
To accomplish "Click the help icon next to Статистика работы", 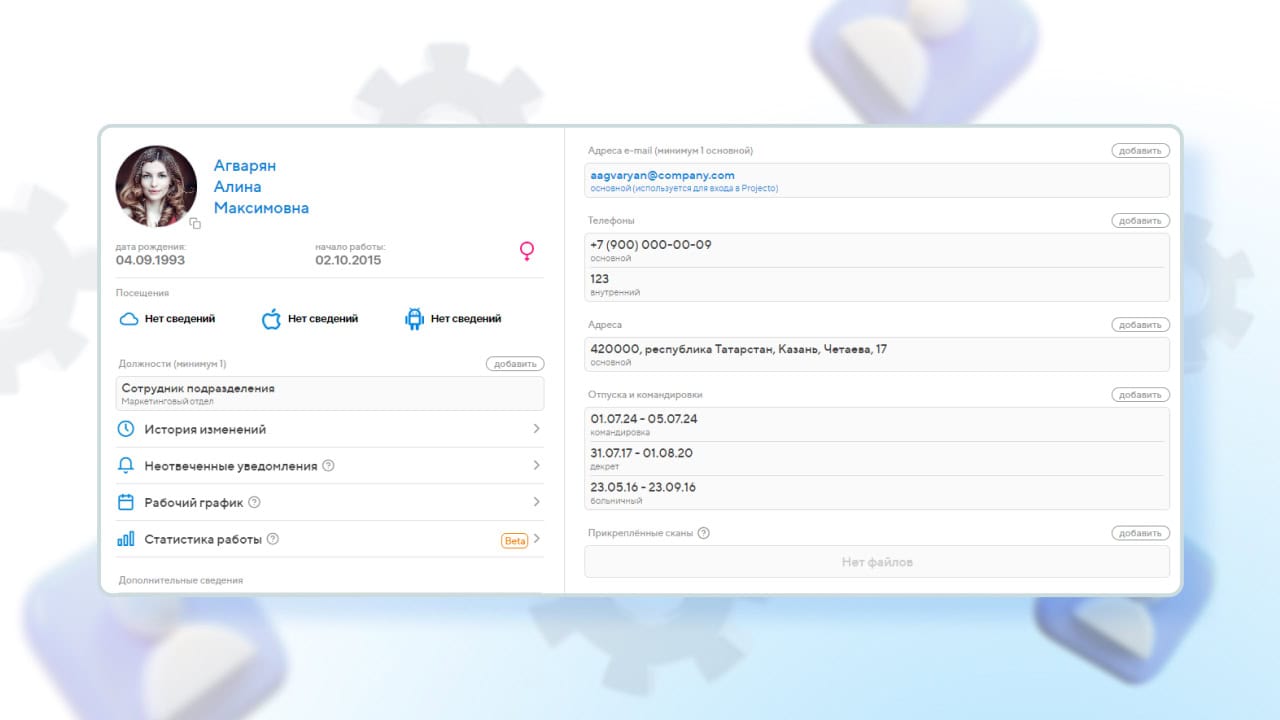I will [273, 539].
